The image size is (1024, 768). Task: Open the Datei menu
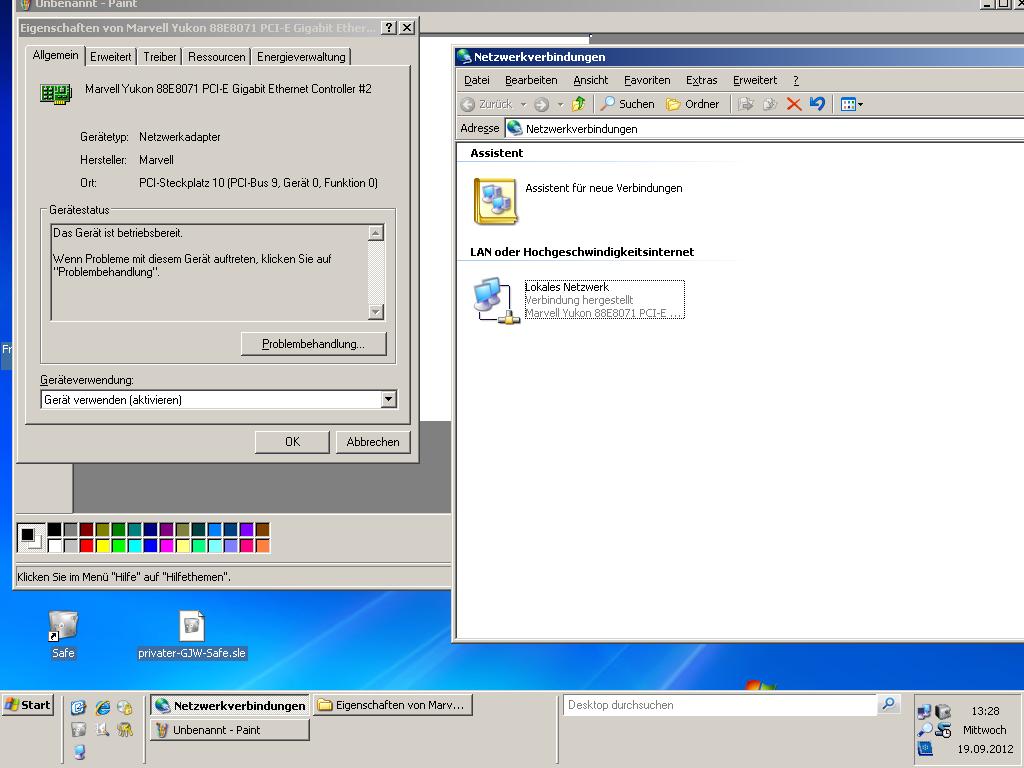point(477,80)
